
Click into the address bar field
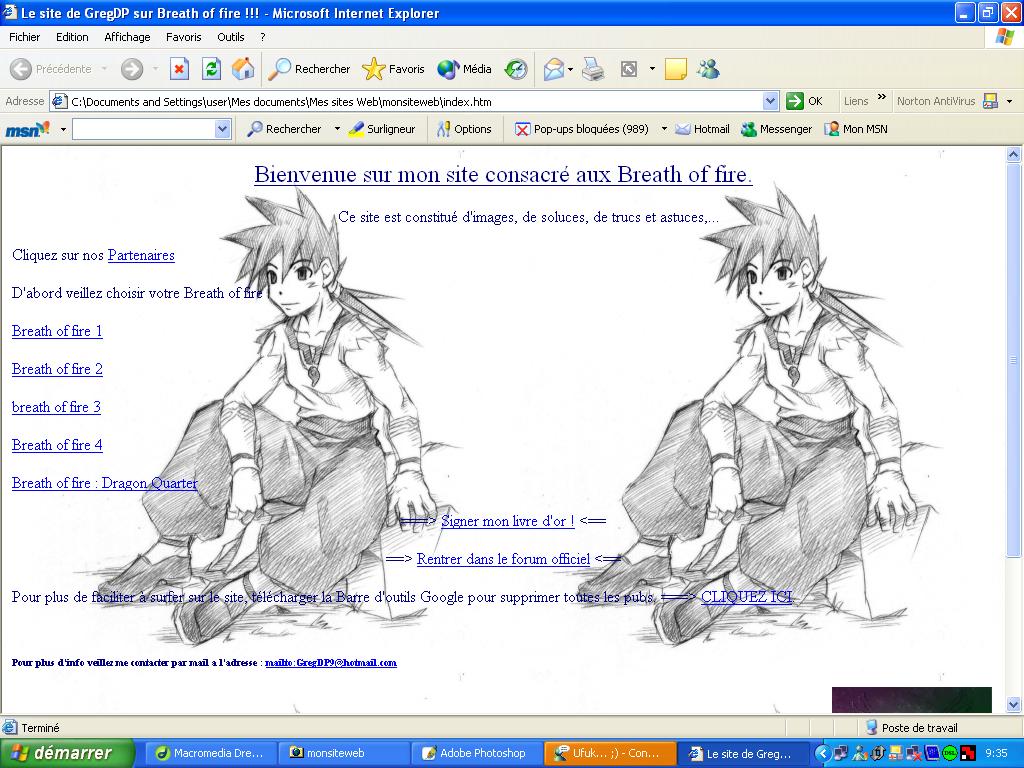[415, 101]
